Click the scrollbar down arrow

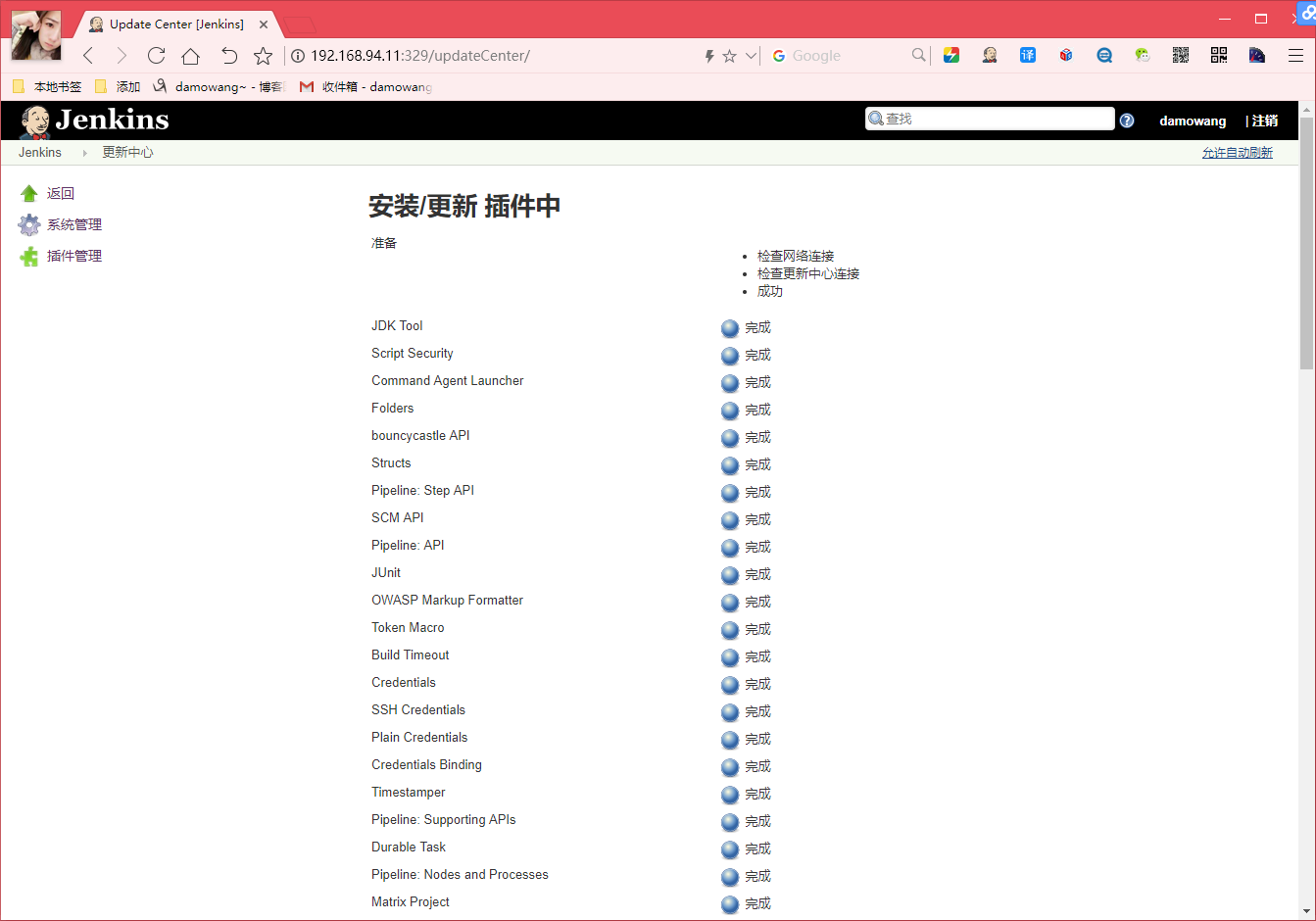1306,910
